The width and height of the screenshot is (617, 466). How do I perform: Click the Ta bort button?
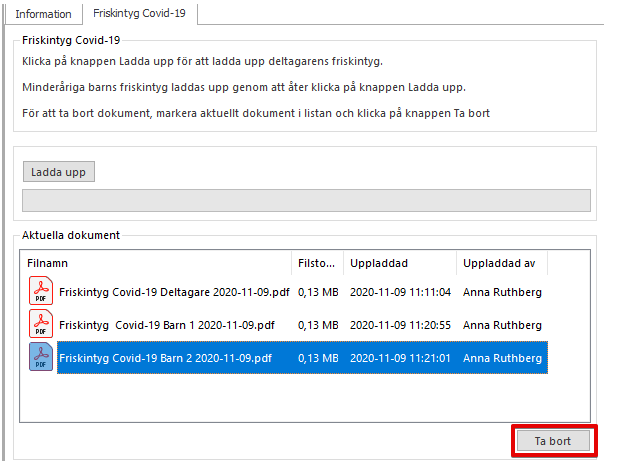553,441
